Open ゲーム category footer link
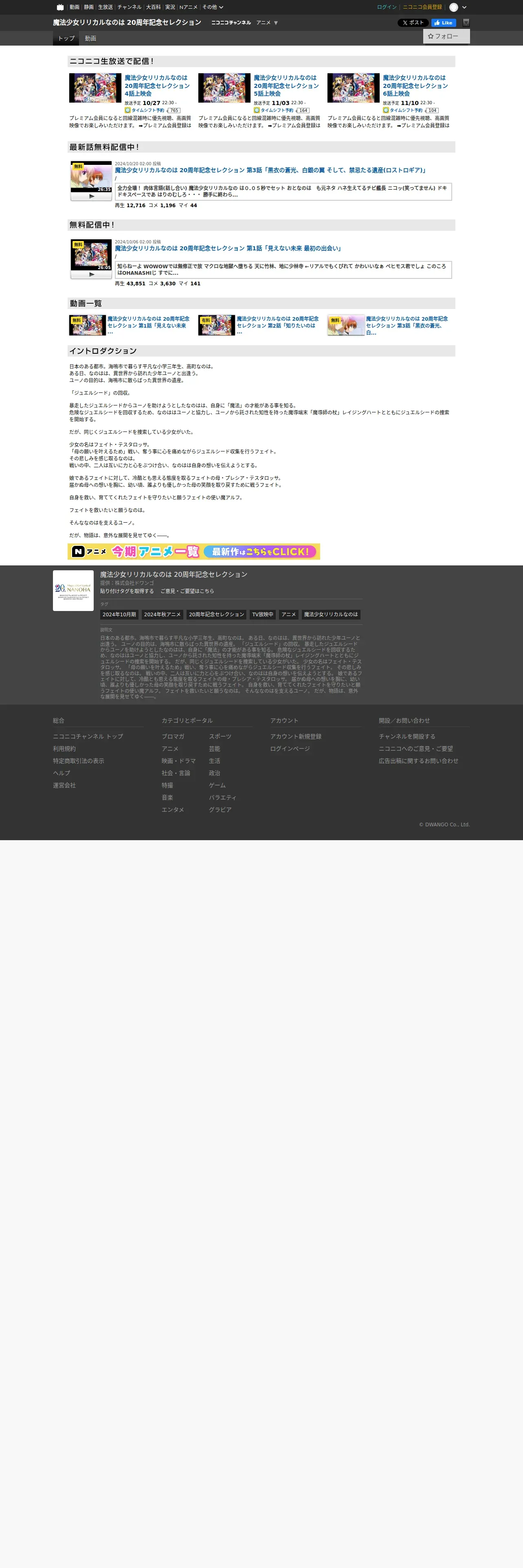The image size is (523, 1568). point(218,785)
